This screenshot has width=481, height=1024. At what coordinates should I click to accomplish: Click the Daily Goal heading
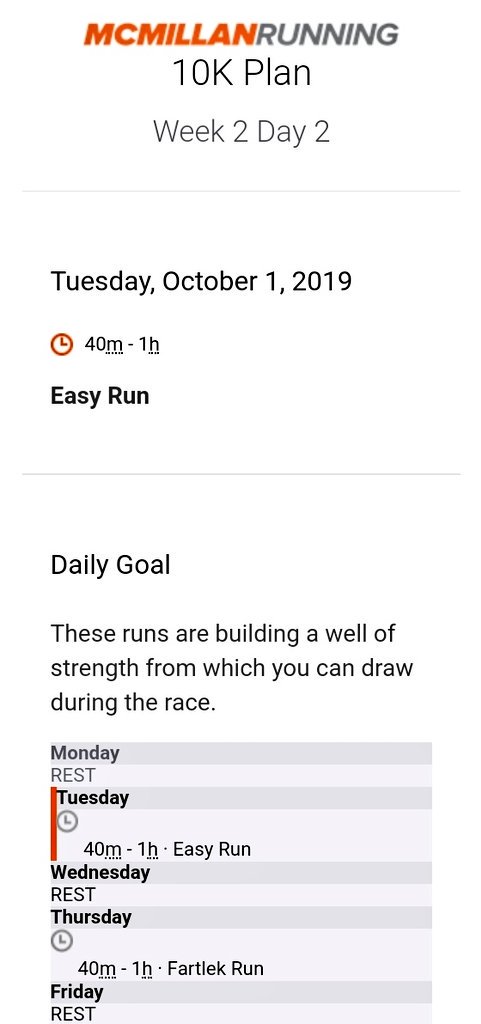(x=110, y=565)
